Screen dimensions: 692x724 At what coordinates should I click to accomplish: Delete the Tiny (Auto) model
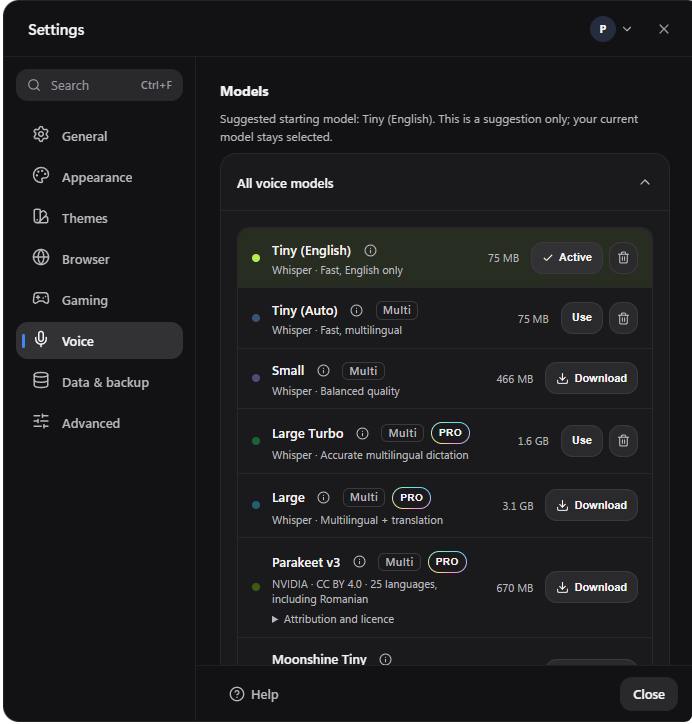pos(623,318)
